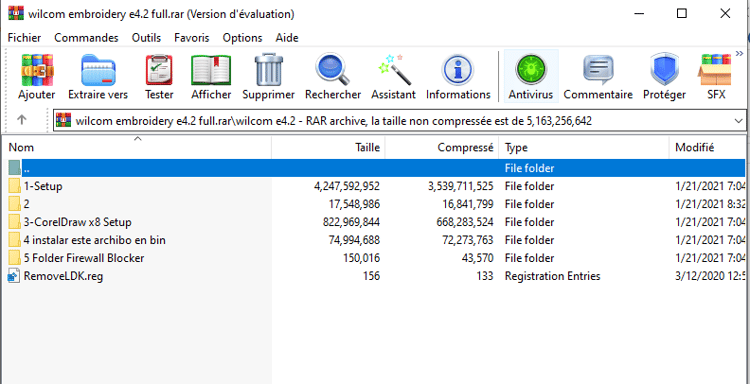Go up one folder level arrow

[22, 120]
